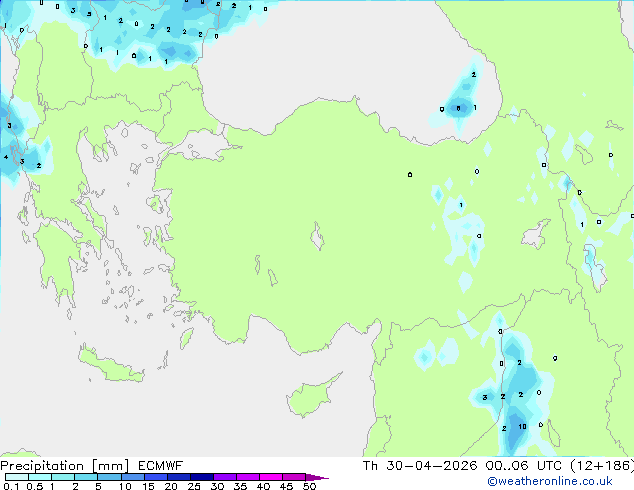Click the 25–30 mm dark navy legend swatch
Image resolution: width=634 pixels, height=490 pixels.
click(x=201, y=477)
